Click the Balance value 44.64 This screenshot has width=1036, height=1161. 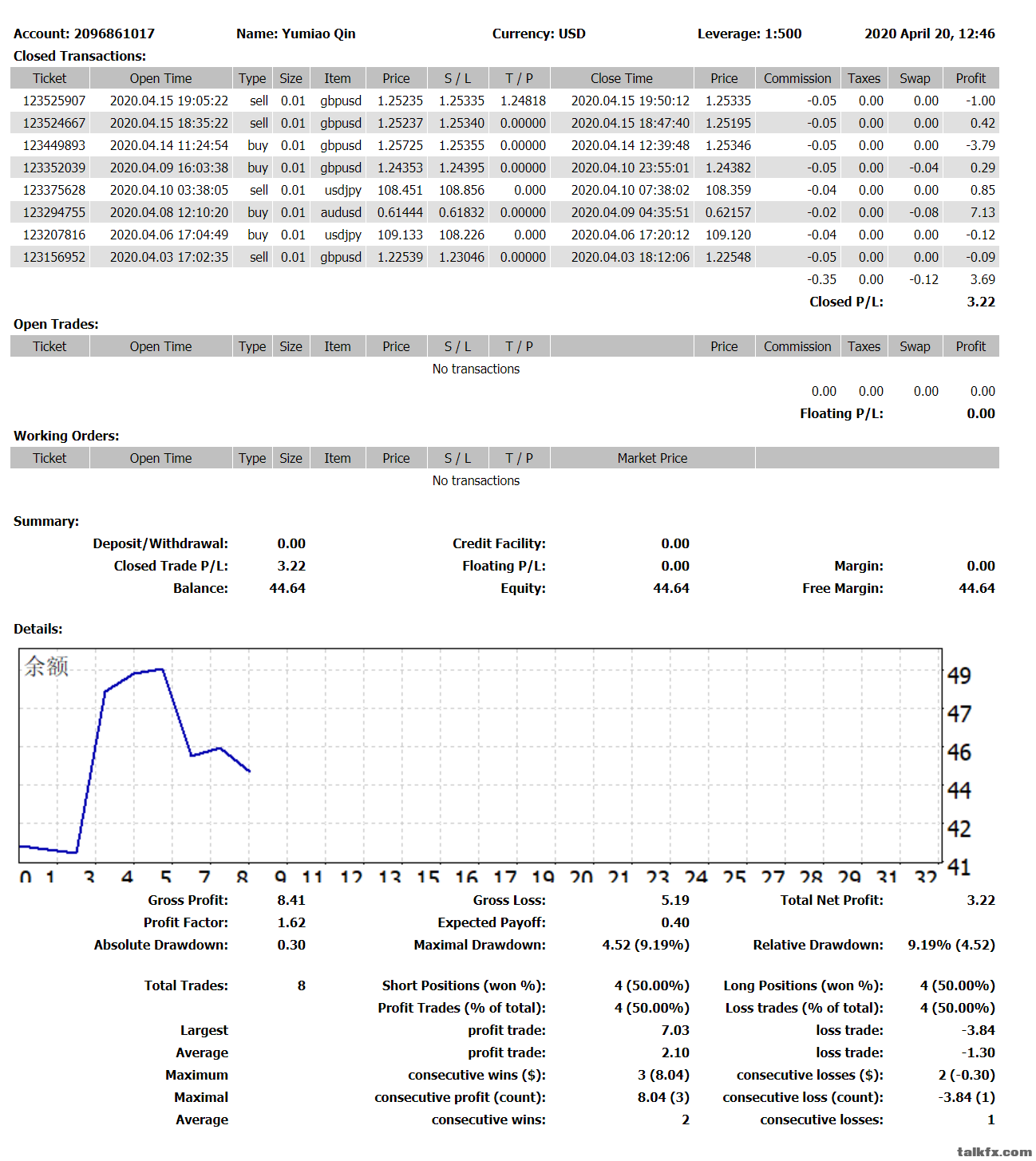coord(287,588)
